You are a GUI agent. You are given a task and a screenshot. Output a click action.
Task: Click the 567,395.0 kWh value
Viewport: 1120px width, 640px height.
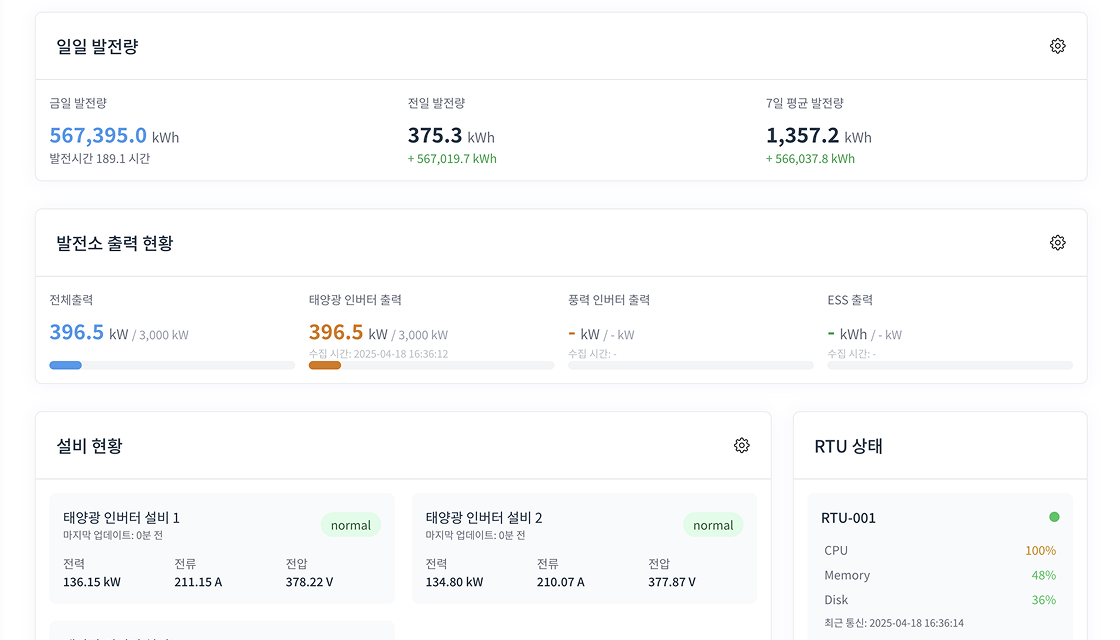114,135
